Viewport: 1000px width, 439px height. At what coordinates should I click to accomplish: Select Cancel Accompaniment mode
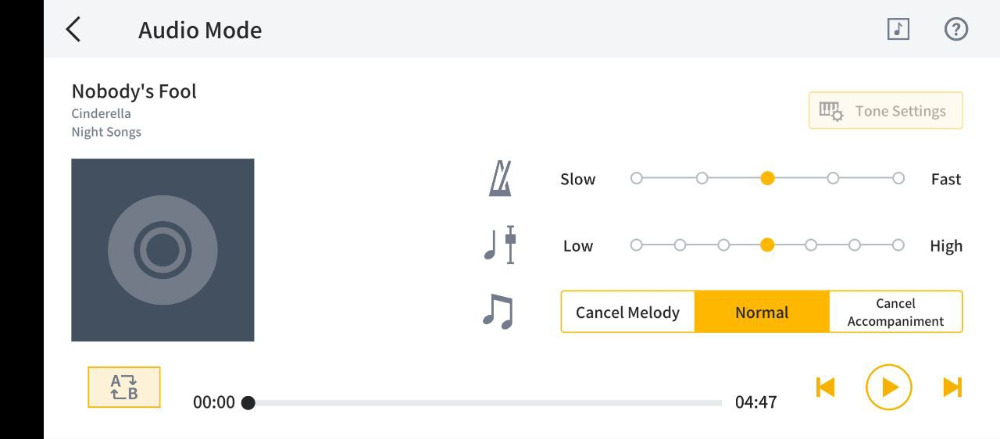[x=895, y=312]
